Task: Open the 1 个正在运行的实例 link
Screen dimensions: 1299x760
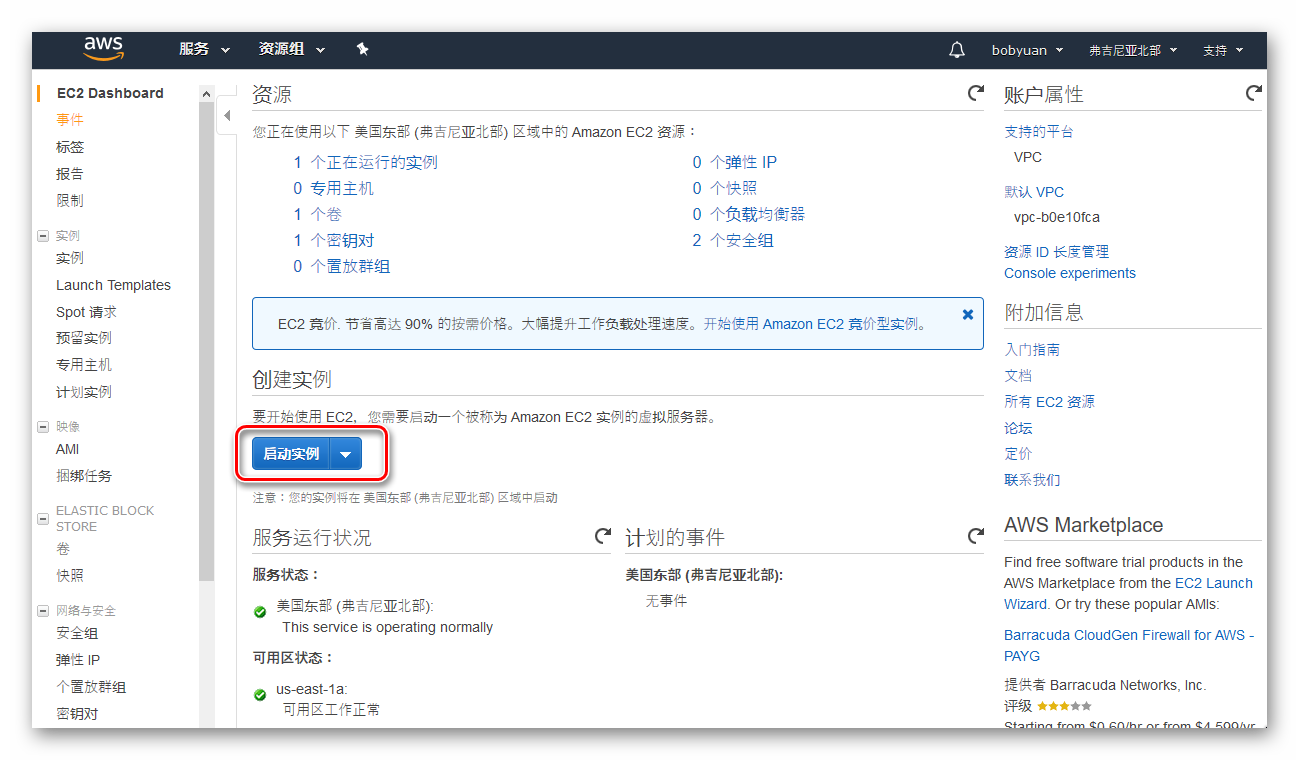Action: (x=365, y=162)
